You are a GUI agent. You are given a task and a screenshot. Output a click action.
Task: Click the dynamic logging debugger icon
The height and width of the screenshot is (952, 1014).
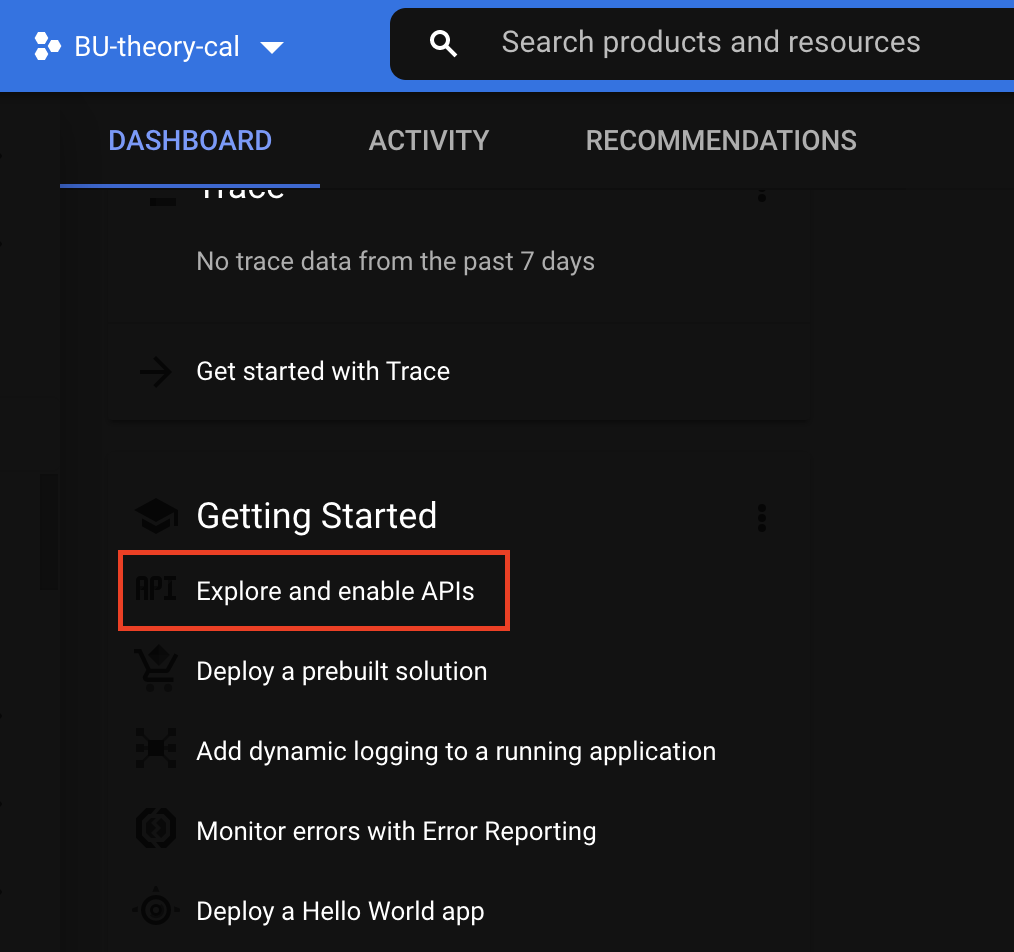point(156,748)
